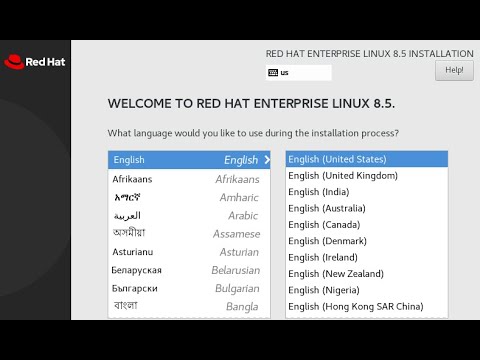The height and width of the screenshot is (360, 480).
Task: Click the Red Hat logo
Action: [35, 62]
